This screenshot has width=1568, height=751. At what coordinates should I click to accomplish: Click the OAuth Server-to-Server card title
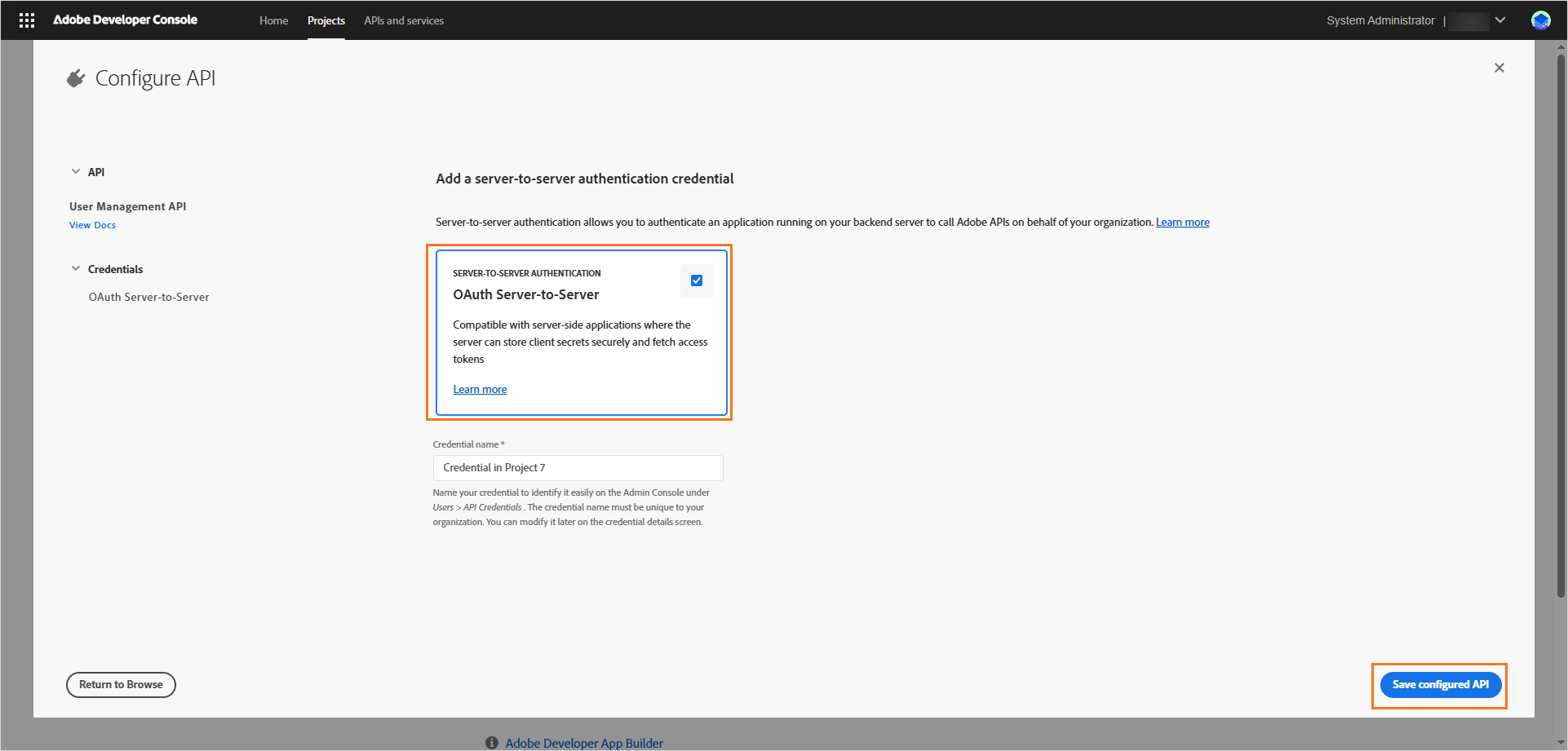(x=526, y=294)
